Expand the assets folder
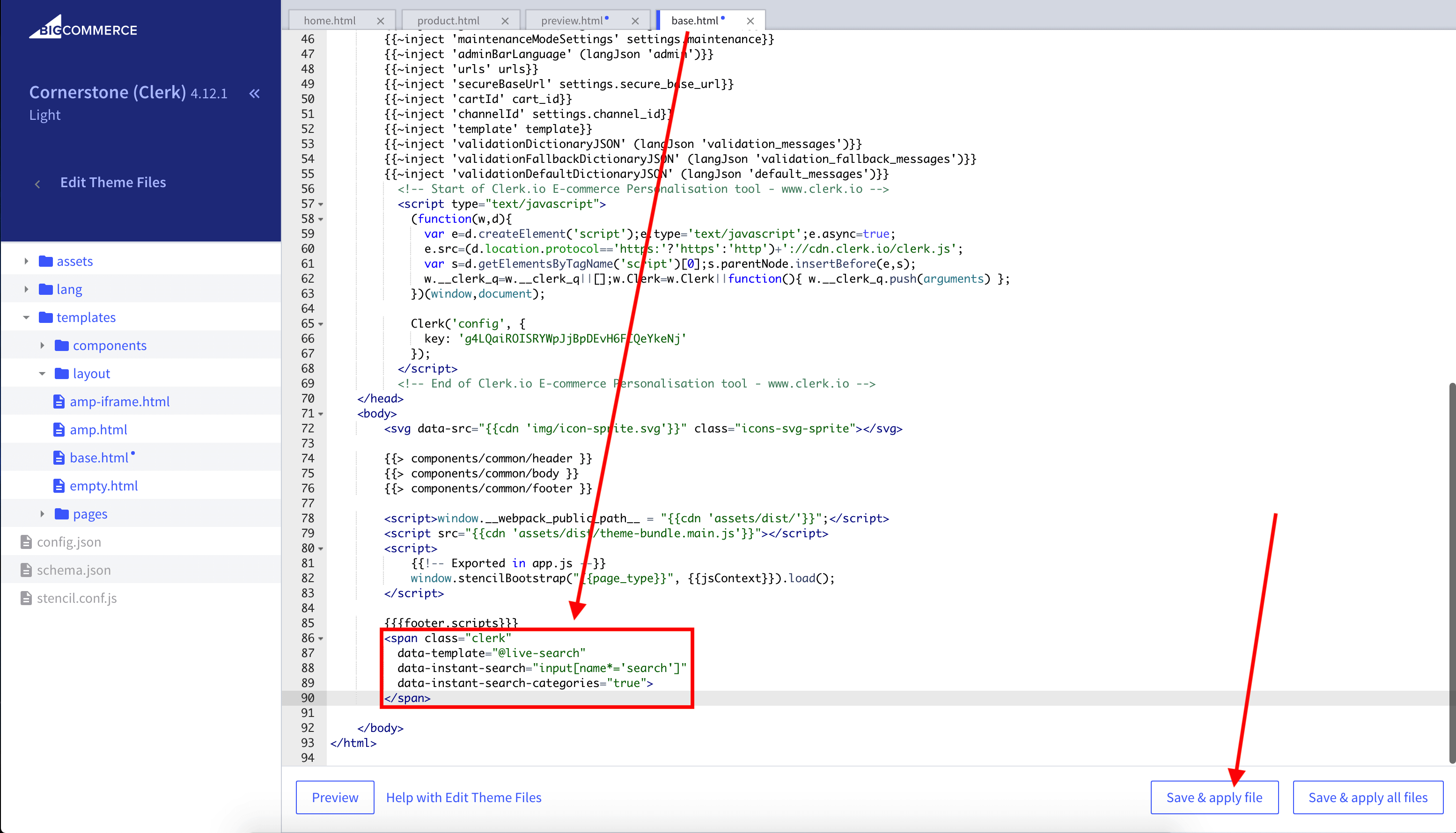1456x833 pixels. [x=26, y=262]
